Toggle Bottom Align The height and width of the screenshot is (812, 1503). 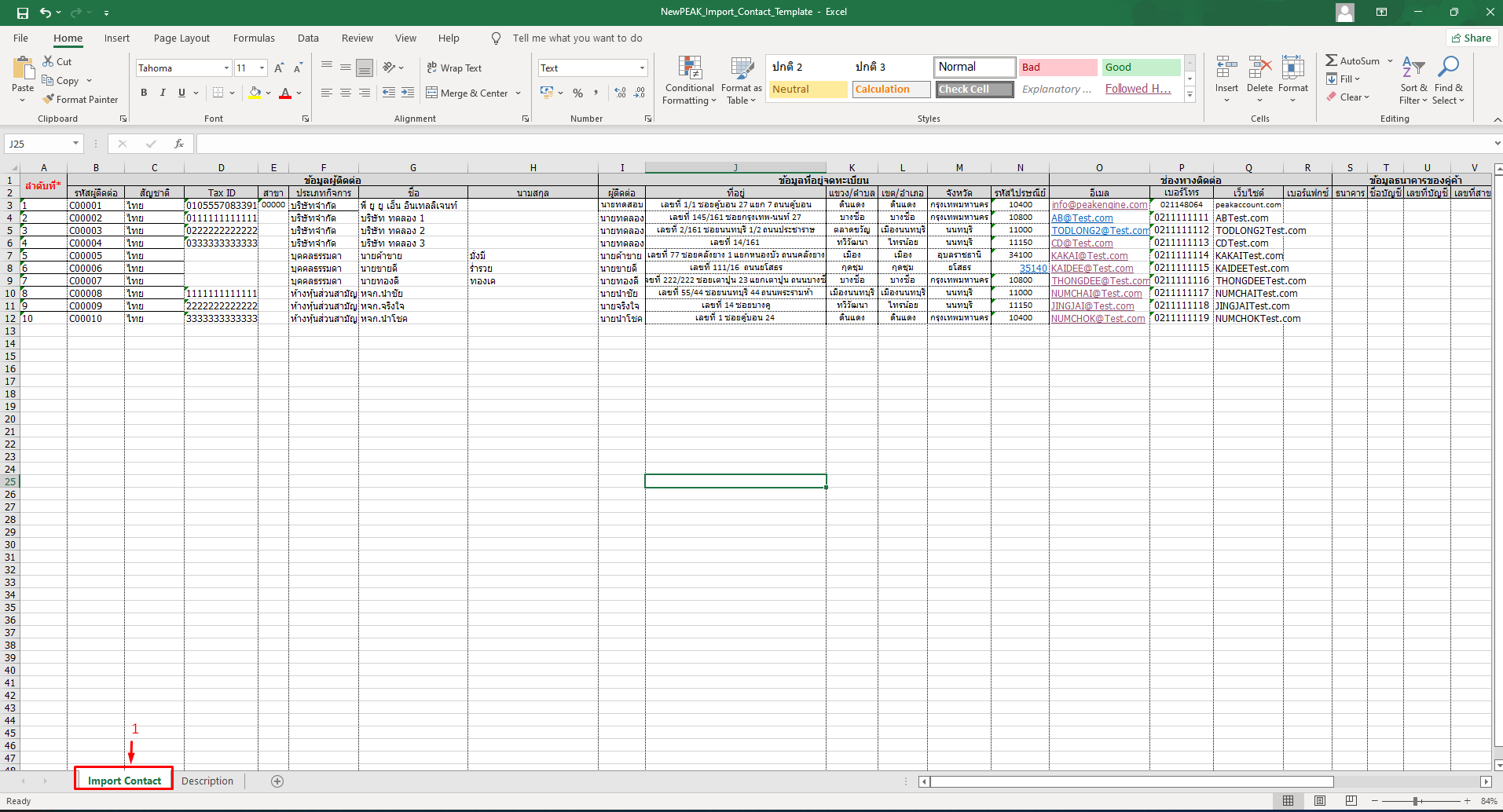[x=365, y=68]
